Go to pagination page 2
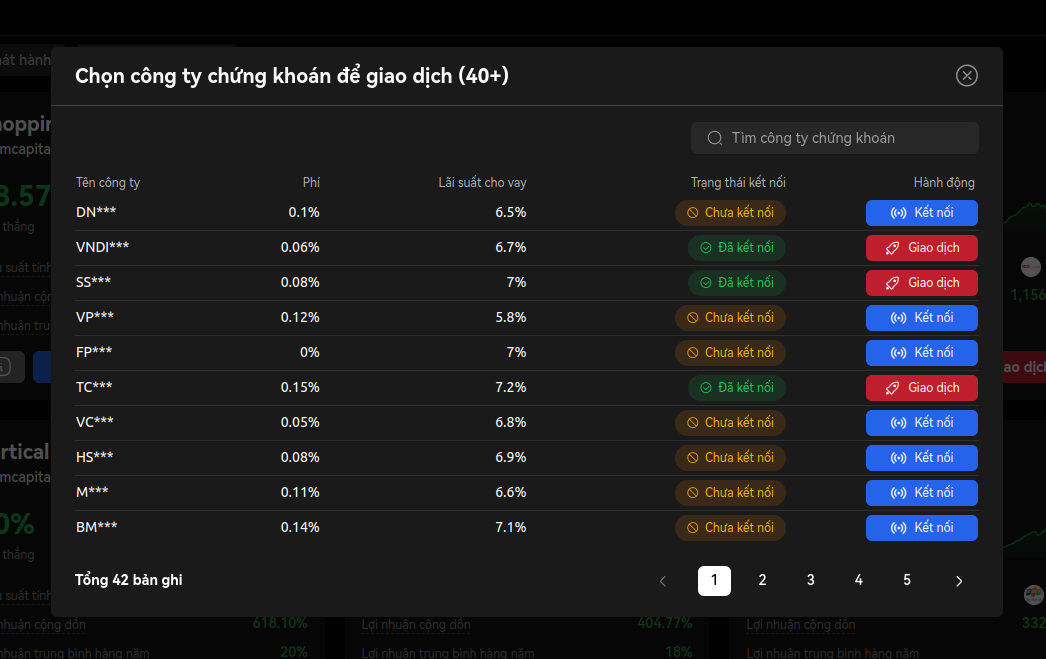 coord(762,581)
